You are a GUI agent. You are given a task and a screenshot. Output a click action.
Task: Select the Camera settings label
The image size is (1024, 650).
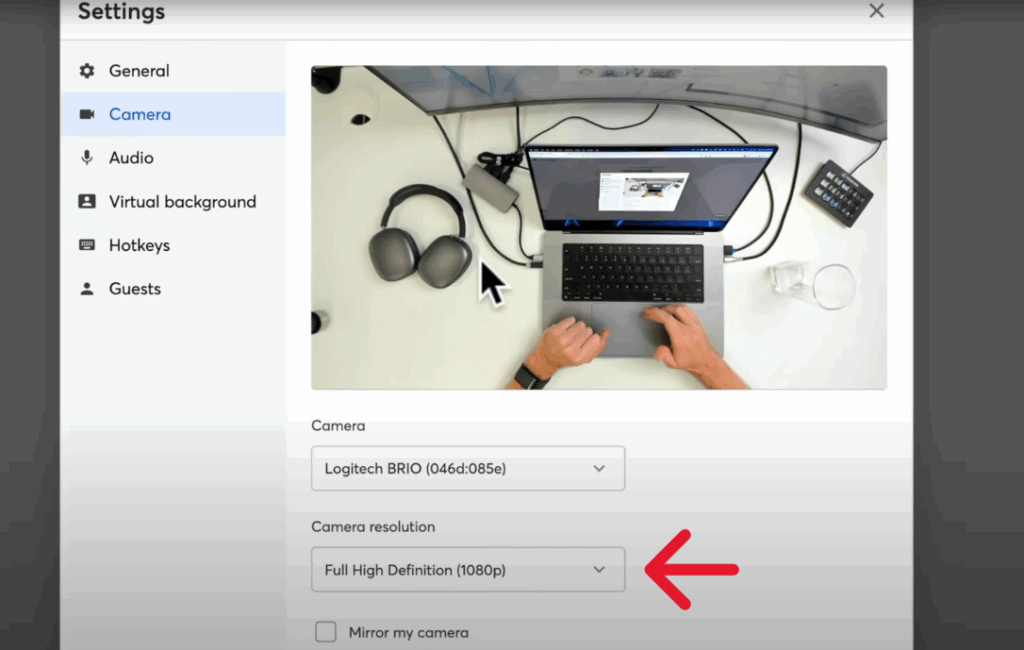[140, 114]
